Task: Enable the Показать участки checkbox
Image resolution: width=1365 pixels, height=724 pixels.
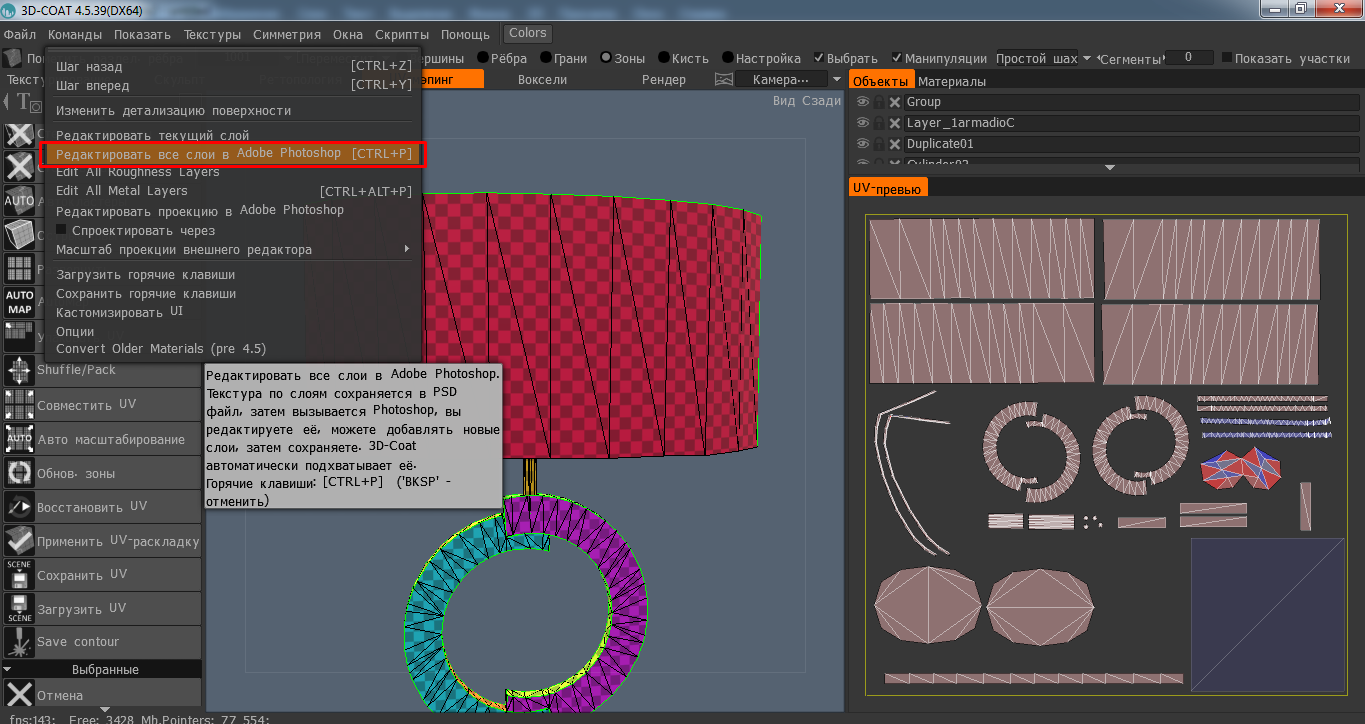Action: [x=1227, y=58]
